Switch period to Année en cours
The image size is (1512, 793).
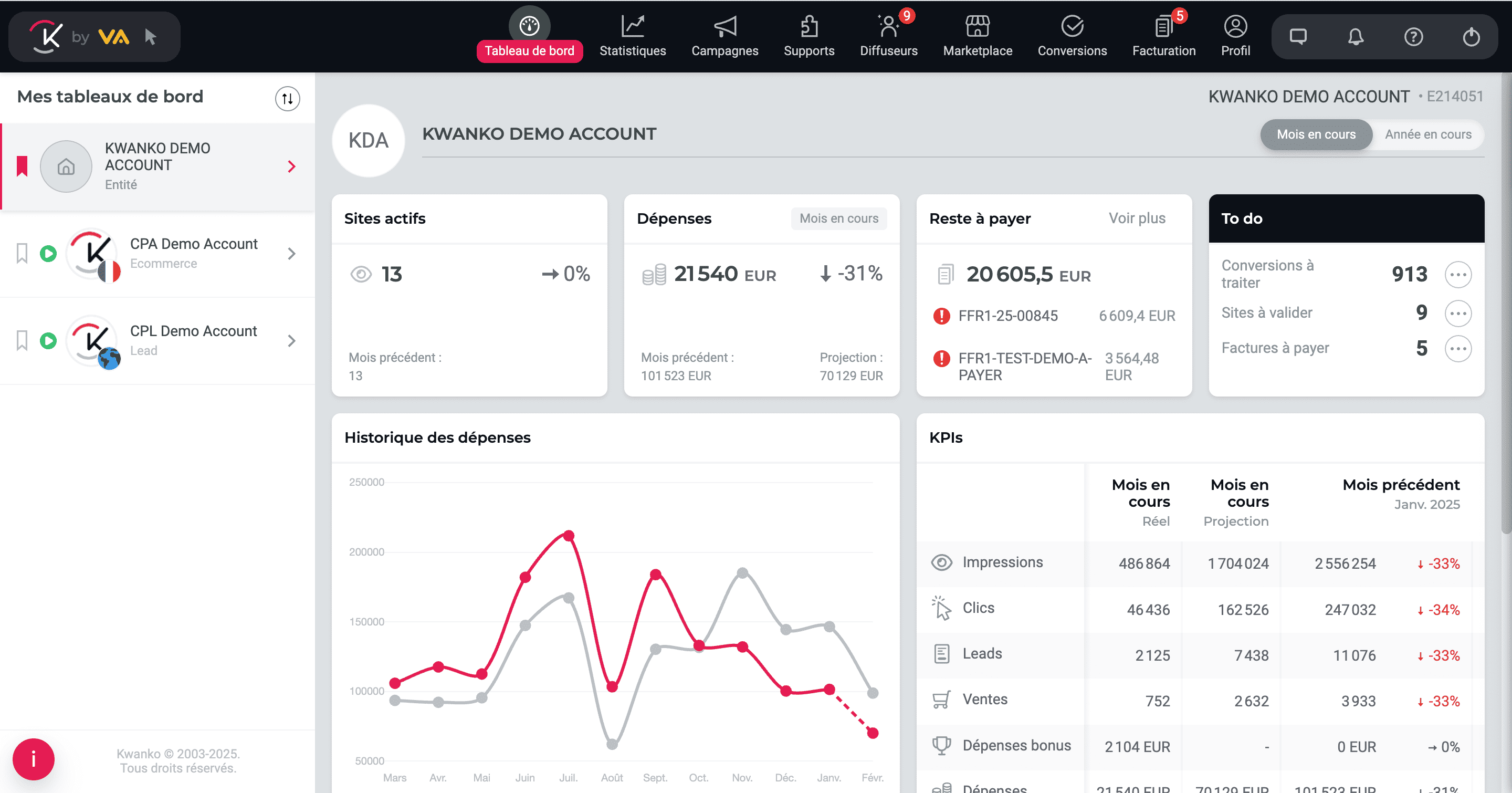[1427, 134]
